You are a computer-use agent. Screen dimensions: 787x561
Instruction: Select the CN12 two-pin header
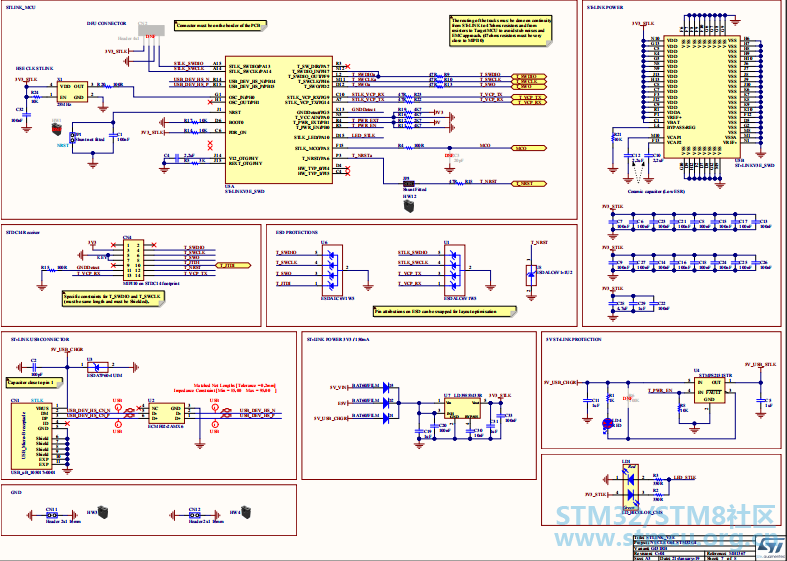click(195, 515)
